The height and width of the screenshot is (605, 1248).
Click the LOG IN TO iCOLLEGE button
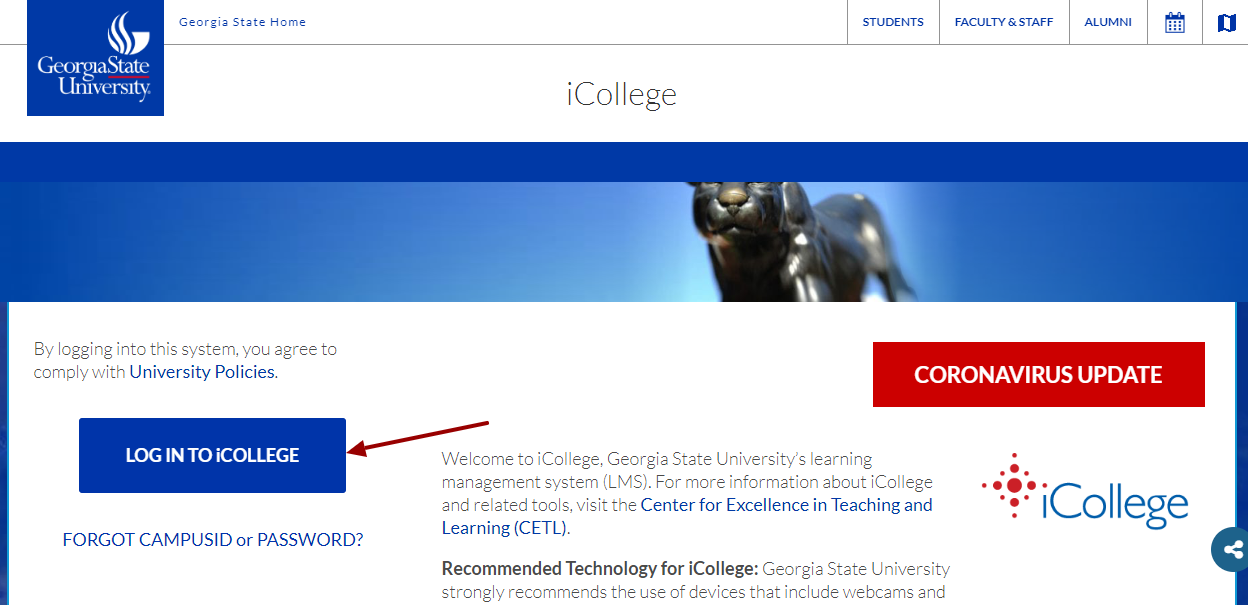(x=211, y=455)
